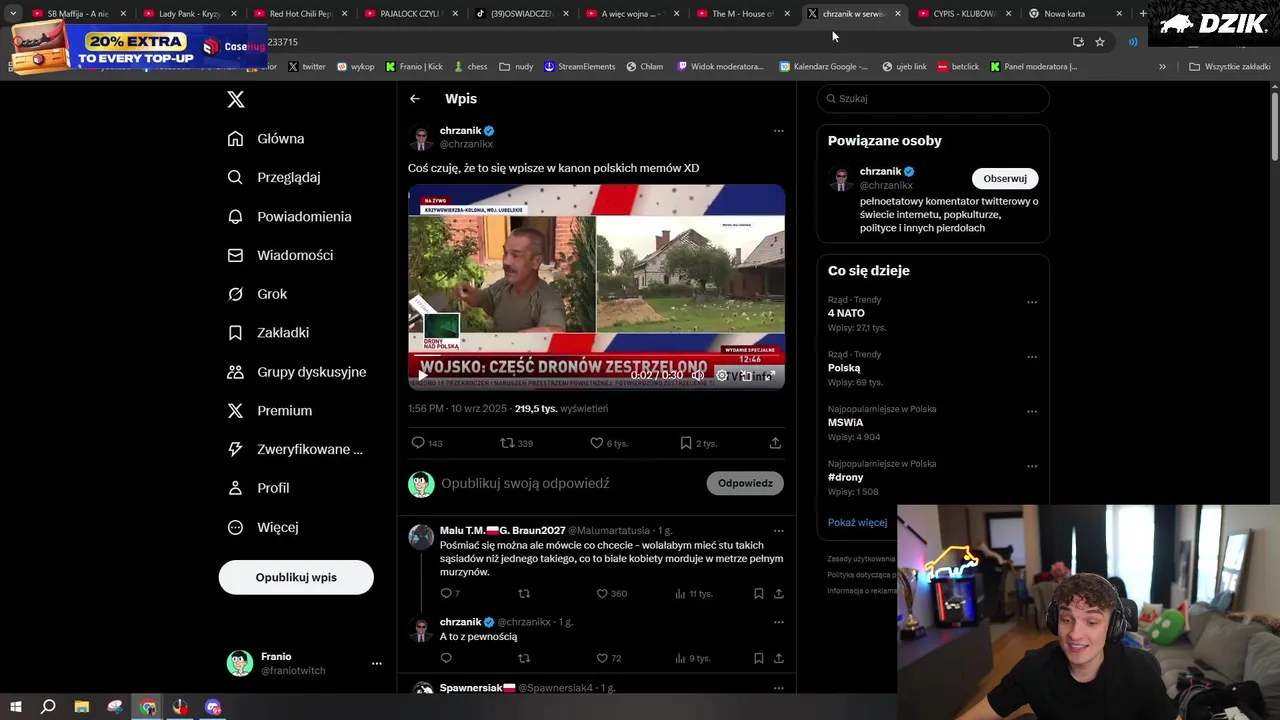The image size is (1280, 720).
Task: Click Pokaż więcej under trends
Action: [857, 522]
